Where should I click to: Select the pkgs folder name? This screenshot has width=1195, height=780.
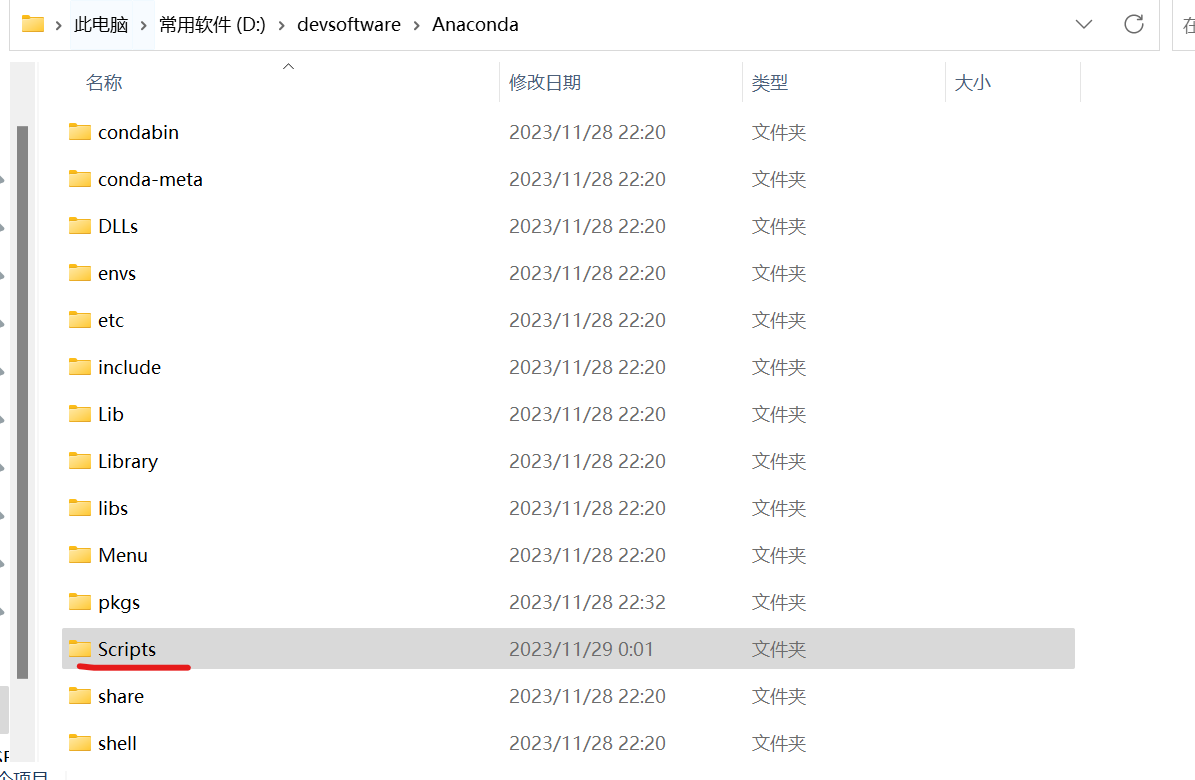[x=119, y=602]
